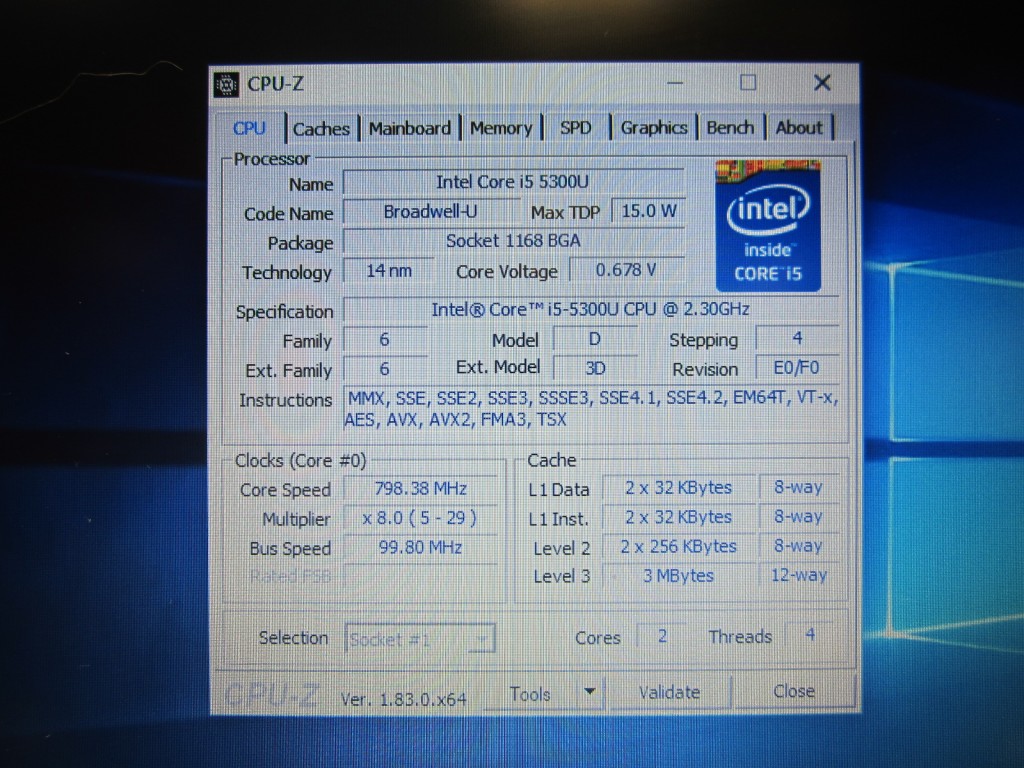The image size is (1024, 768).
Task: Expand the Tools dropdown arrow
Action: [x=590, y=692]
